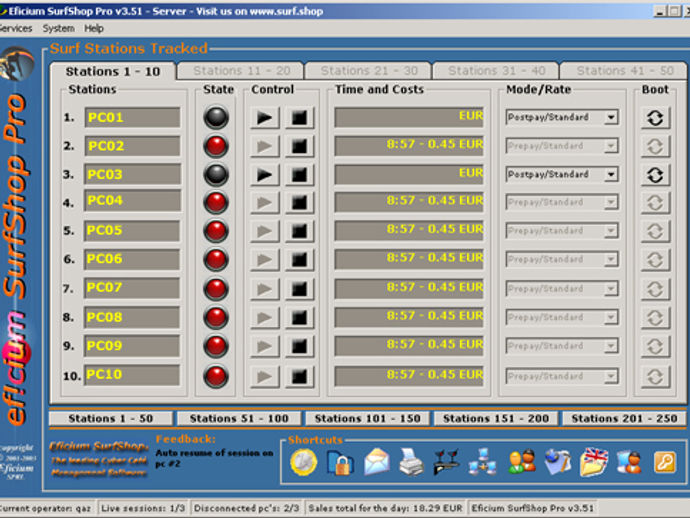Click the red state light of PC09
Image resolution: width=690 pixels, height=518 pixels.
pyautogui.click(x=216, y=346)
